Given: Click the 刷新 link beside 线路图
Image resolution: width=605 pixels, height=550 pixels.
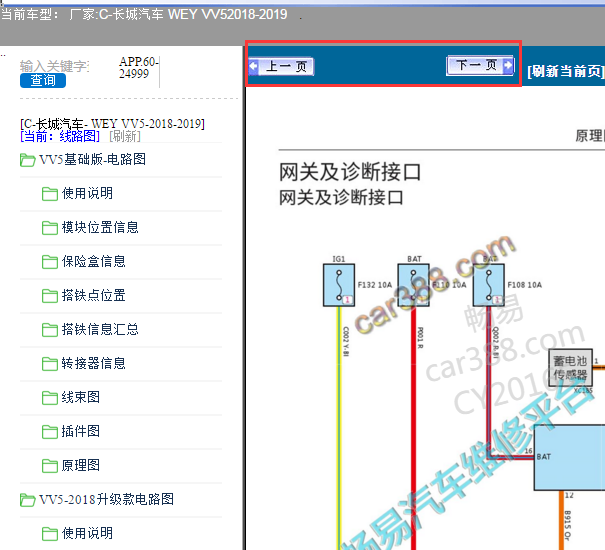Looking at the screenshot, I should [x=125, y=136].
